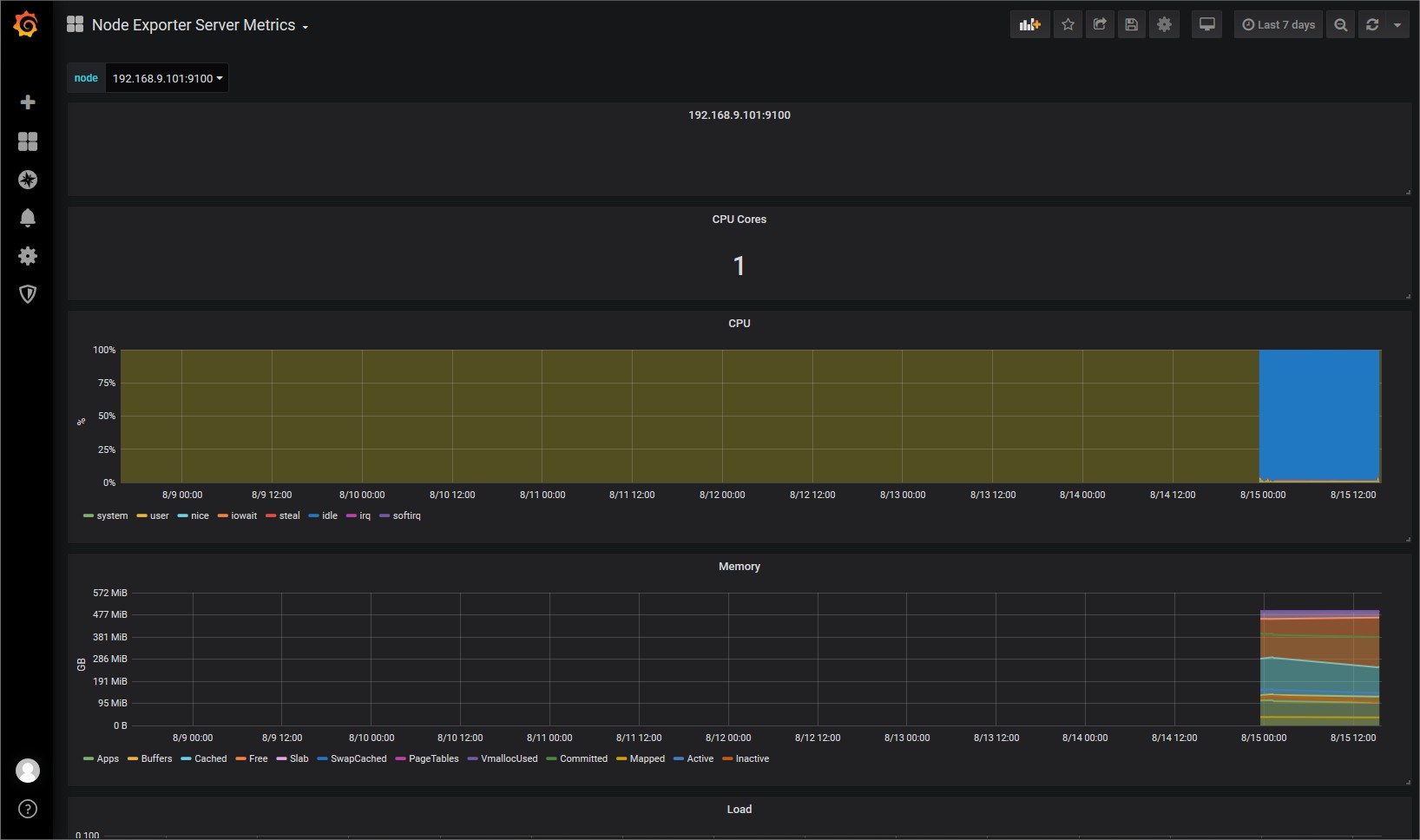The height and width of the screenshot is (840, 1420).
Task: Click 572 MiB label on Memory y-axis
Action: 110,594
